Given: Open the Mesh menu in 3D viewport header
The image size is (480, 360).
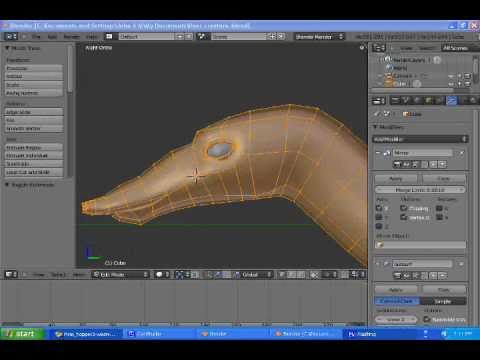Looking at the screenshot, I should coord(79,275).
